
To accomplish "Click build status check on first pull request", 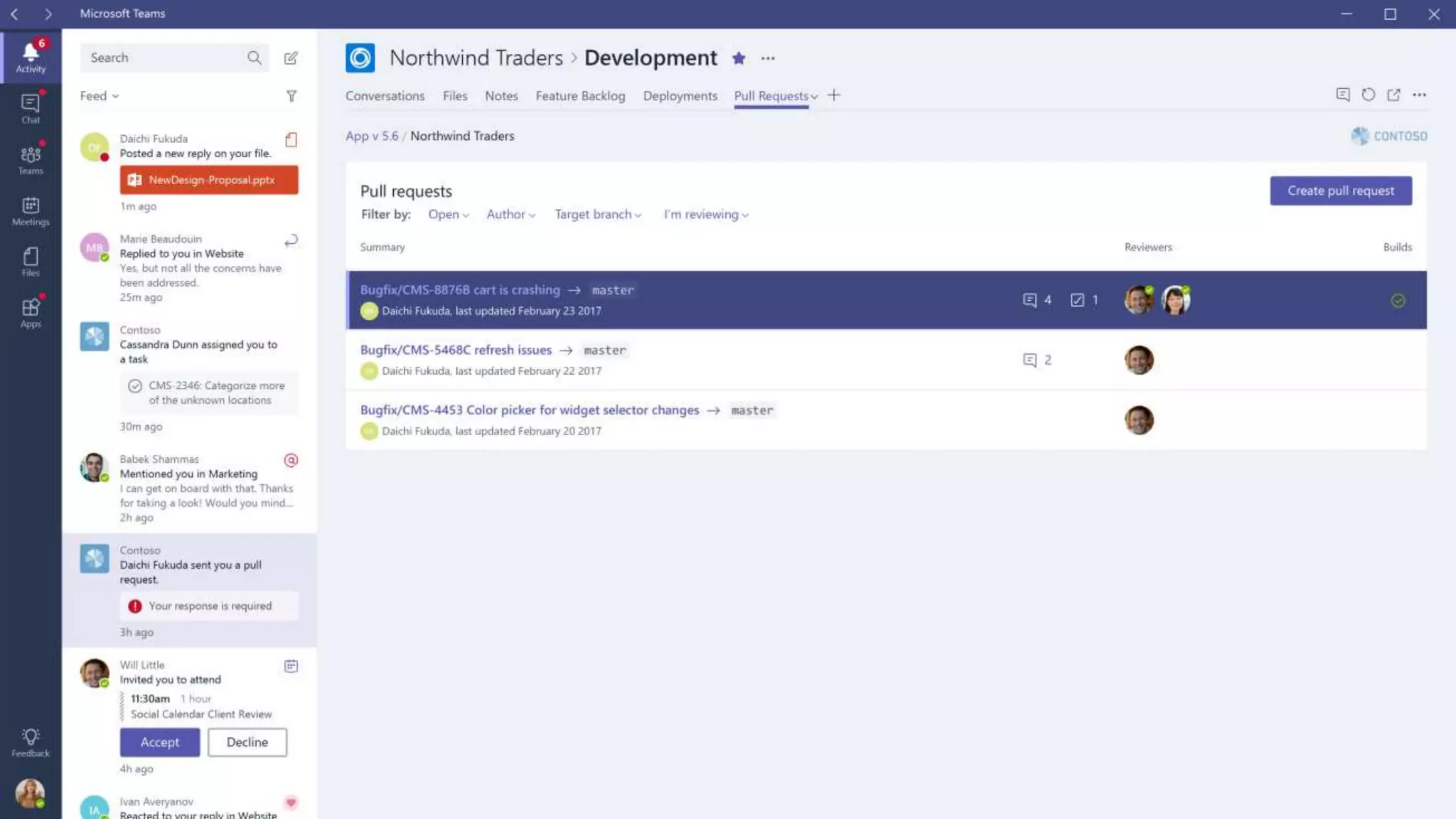I will pyautogui.click(x=1398, y=301).
